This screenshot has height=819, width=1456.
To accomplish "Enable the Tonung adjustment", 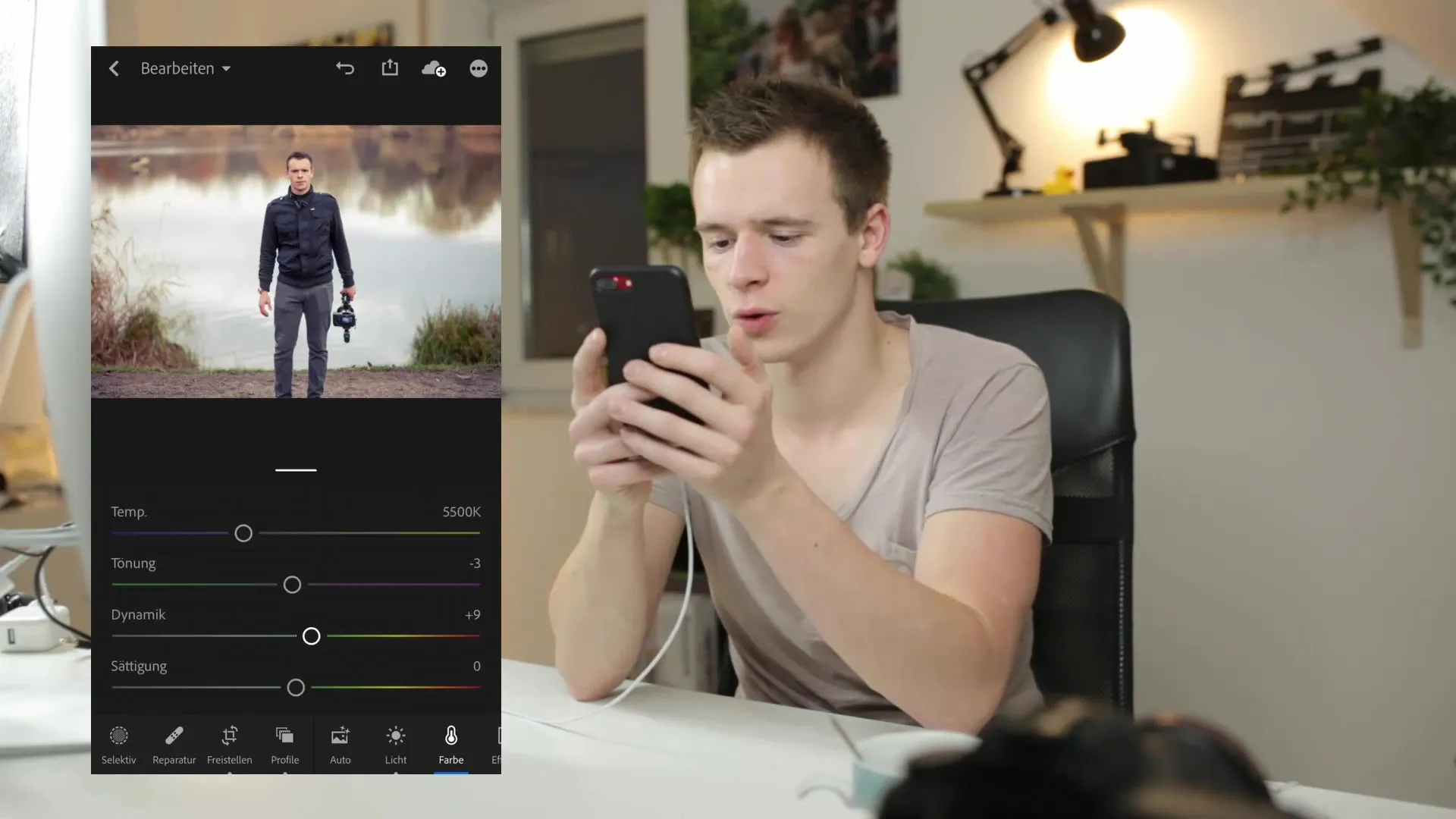I will coord(133,563).
